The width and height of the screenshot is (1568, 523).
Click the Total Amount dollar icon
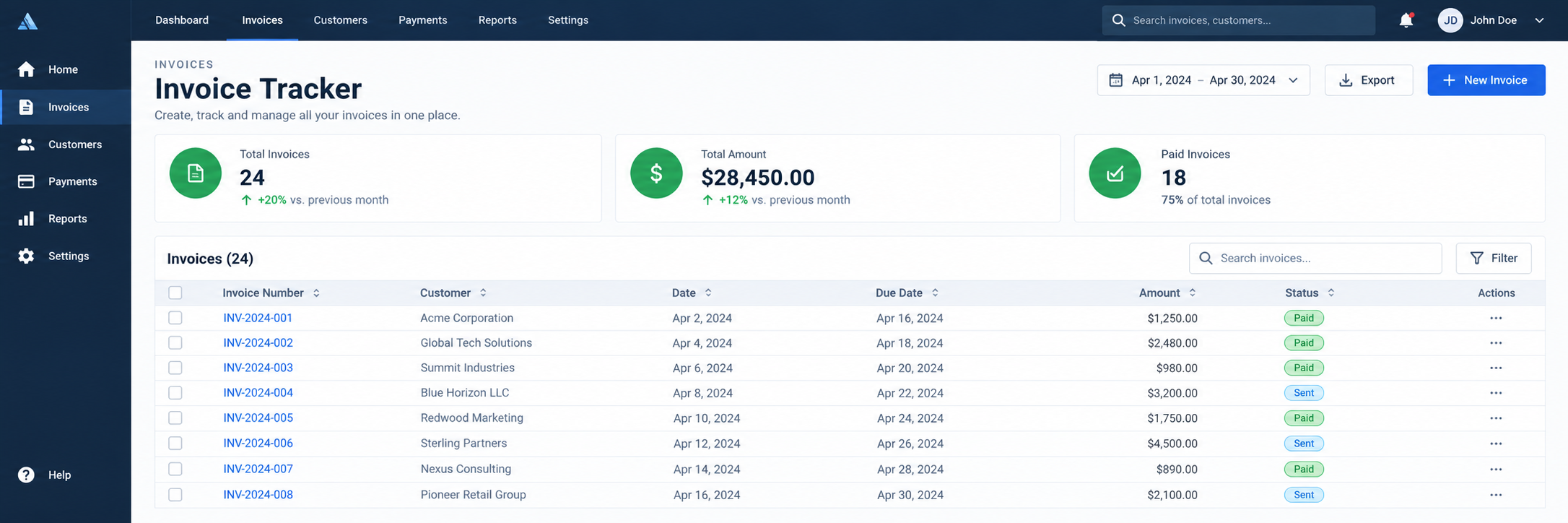pos(656,173)
